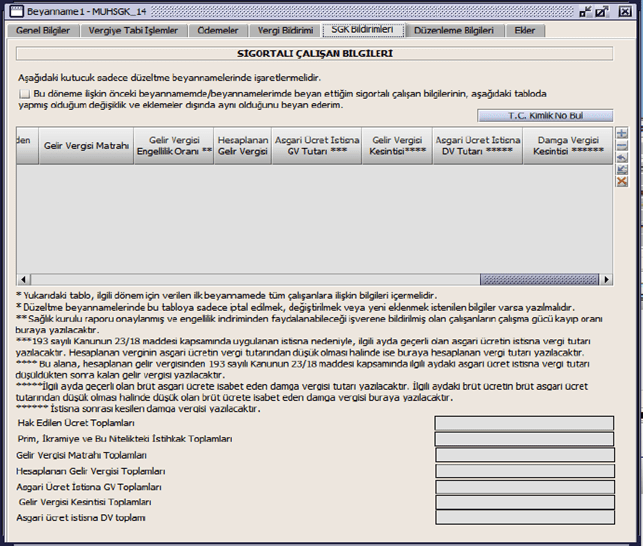Image resolution: width=643 pixels, height=546 pixels.
Task: Click the plus icon to add table row
Action: 621,134
